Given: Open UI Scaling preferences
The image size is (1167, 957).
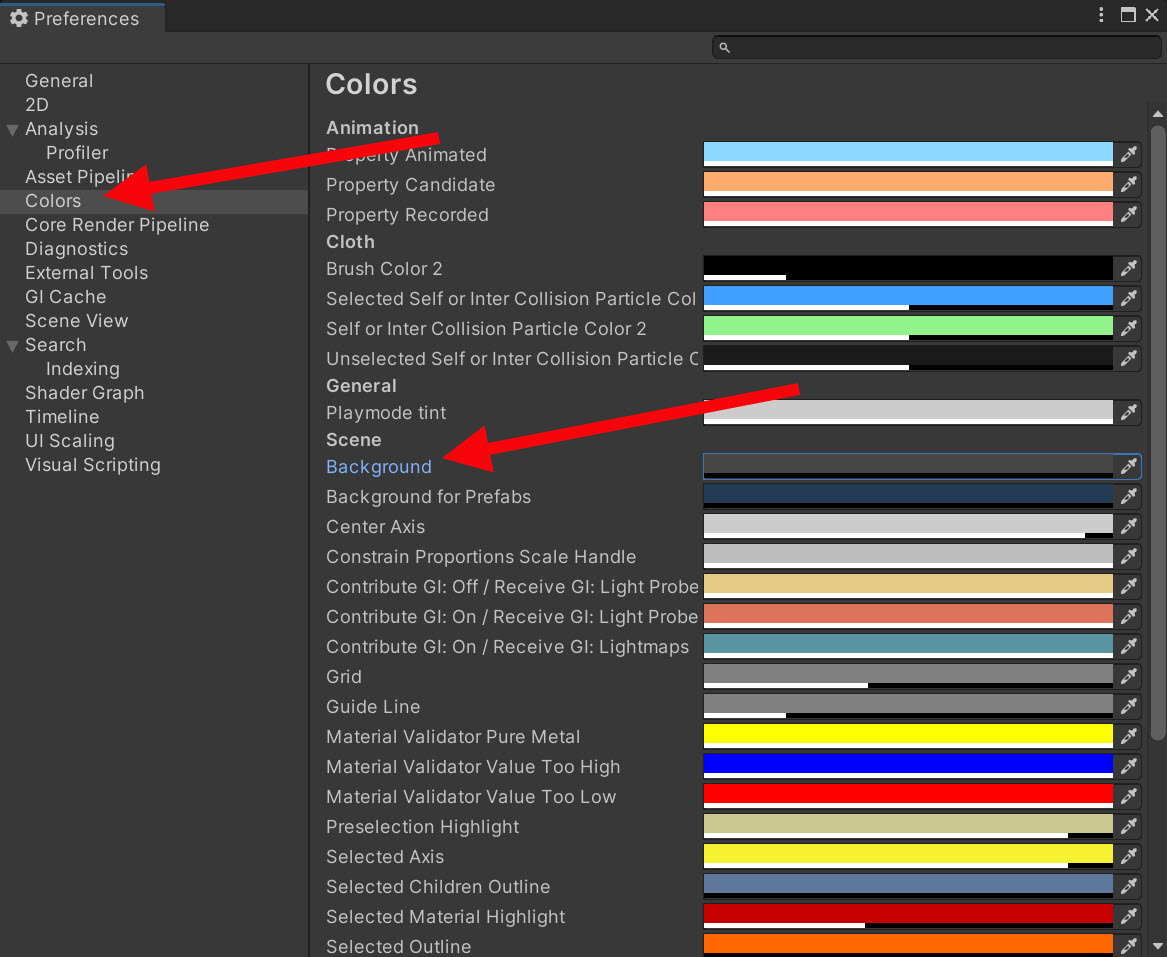Looking at the screenshot, I should point(70,441).
